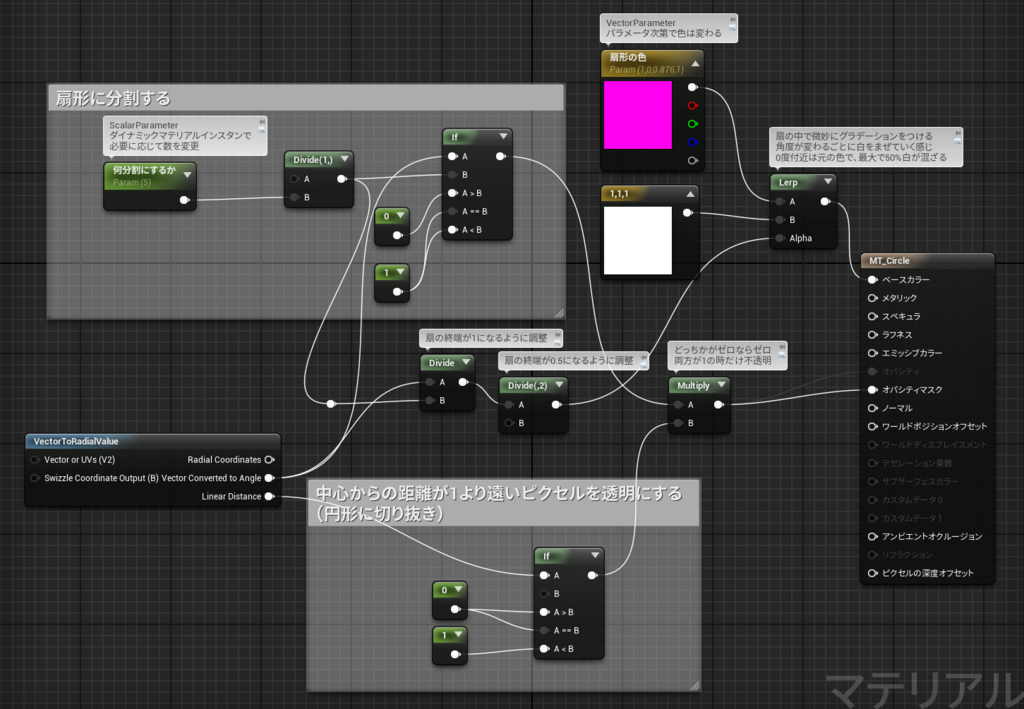This screenshot has width=1024, height=709.
Task: Toggle pin on the Lerp gradient comment bubble
Action: point(957,133)
